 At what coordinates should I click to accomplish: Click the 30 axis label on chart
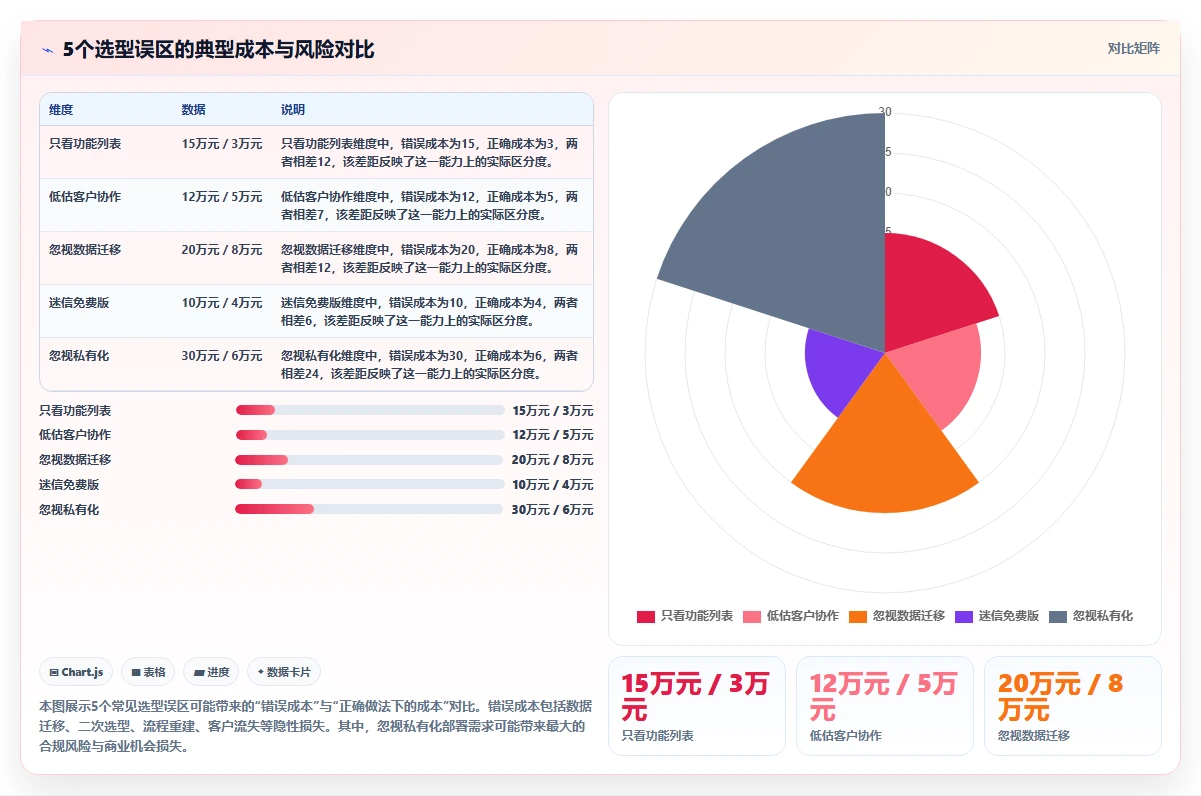click(x=885, y=112)
